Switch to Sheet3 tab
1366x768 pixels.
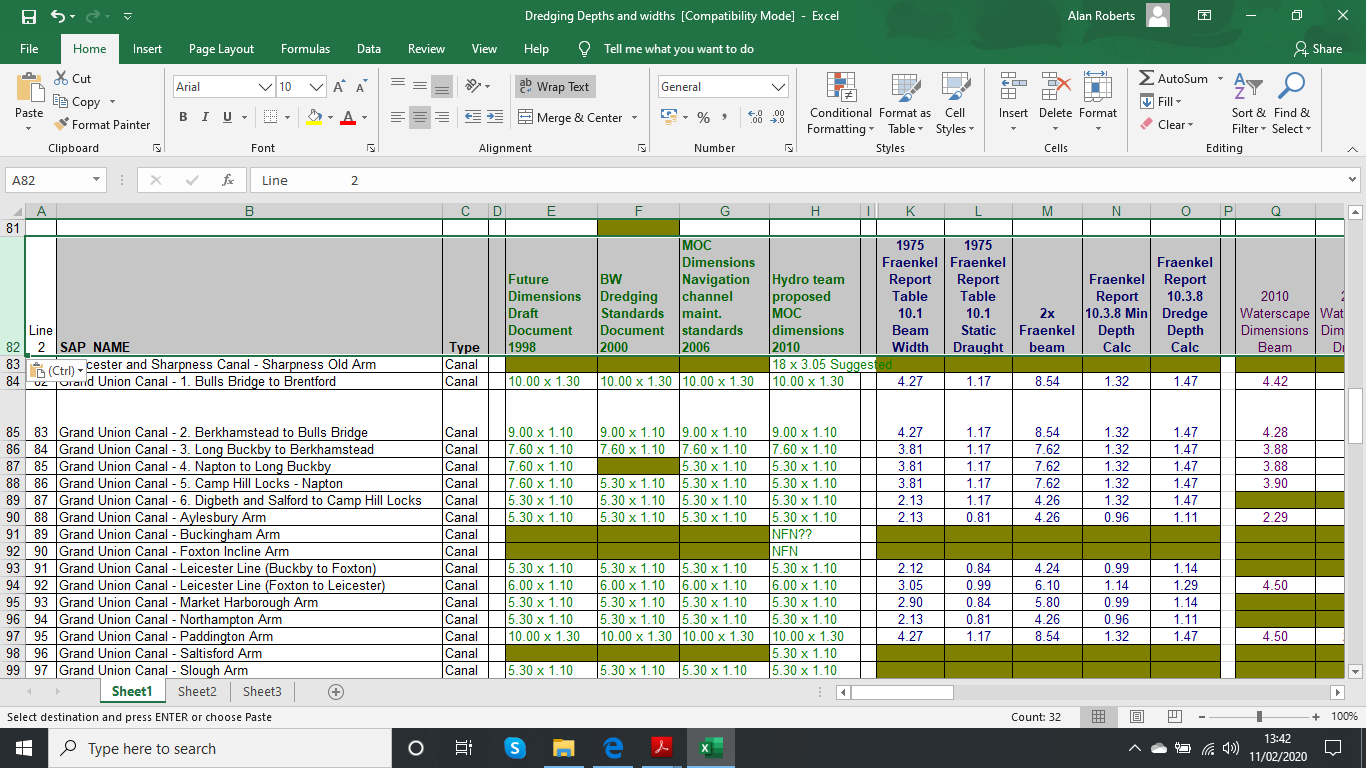point(262,691)
